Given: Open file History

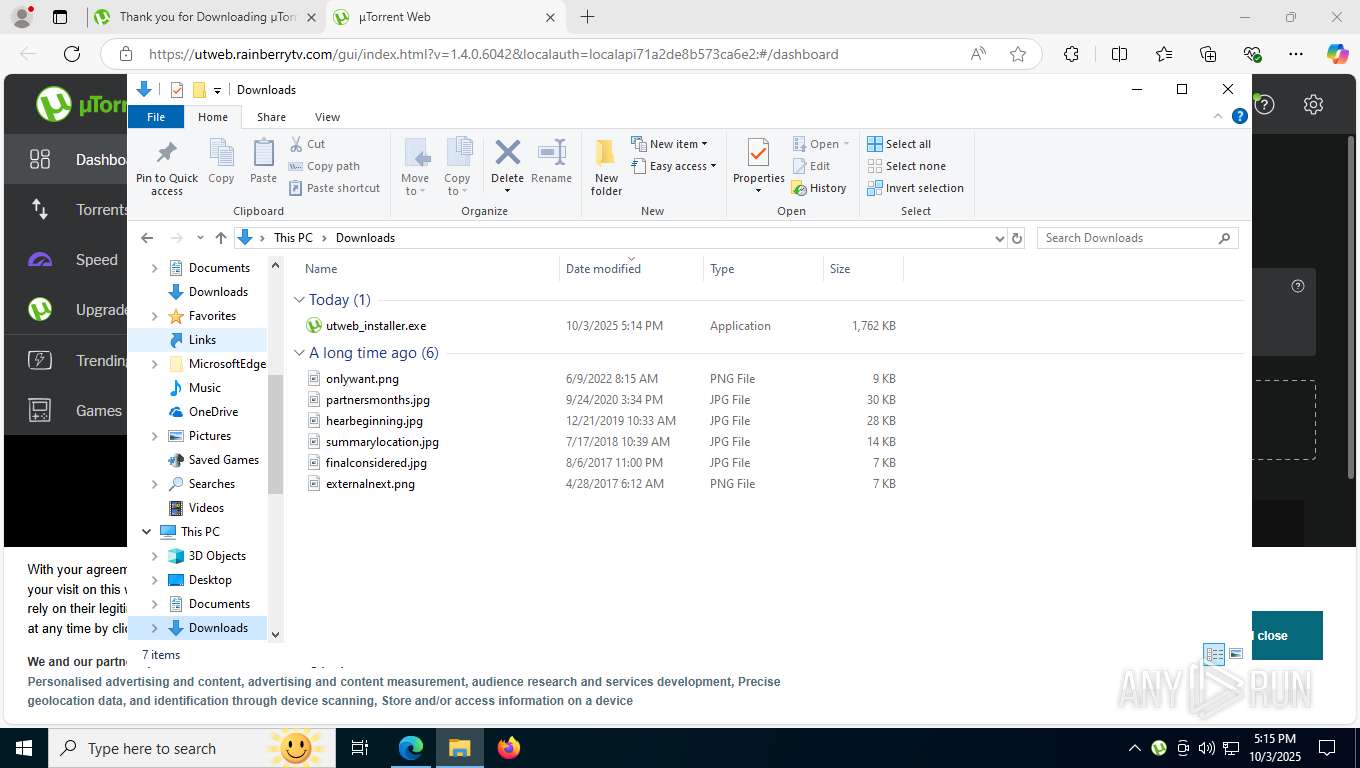Looking at the screenshot, I should pyautogui.click(x=819, y=188).
